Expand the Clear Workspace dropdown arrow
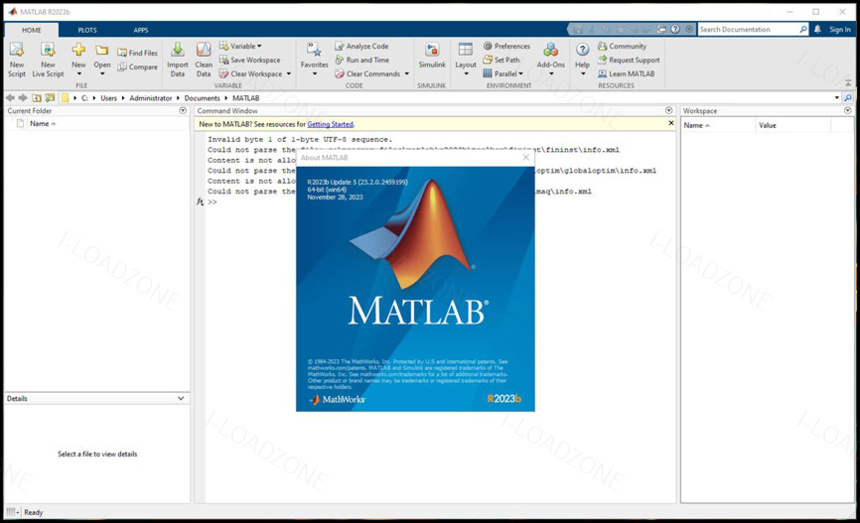The width and height of the screenshot is (860, 523). pyautogui.click(x=288, y=73)
